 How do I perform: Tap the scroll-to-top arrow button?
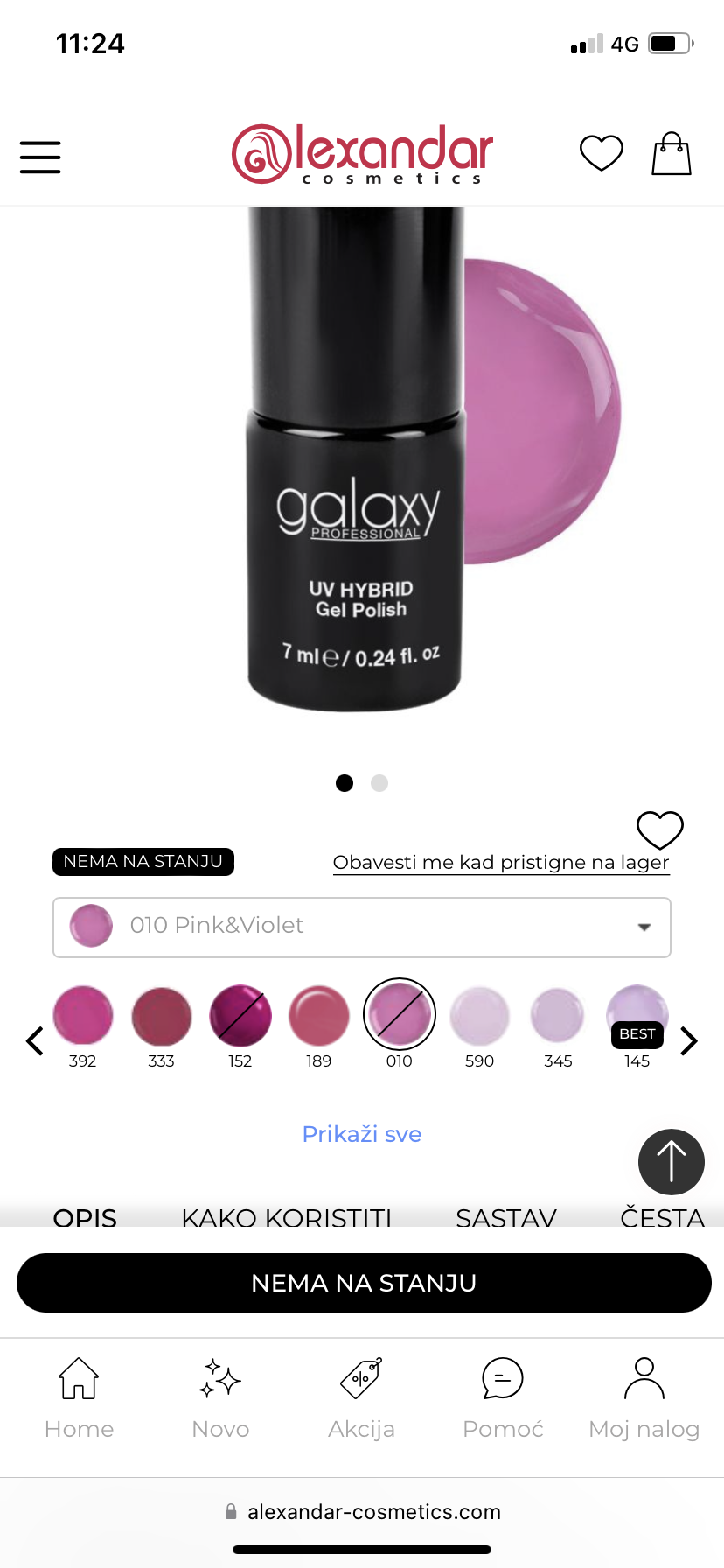(x=672, y=1161)
